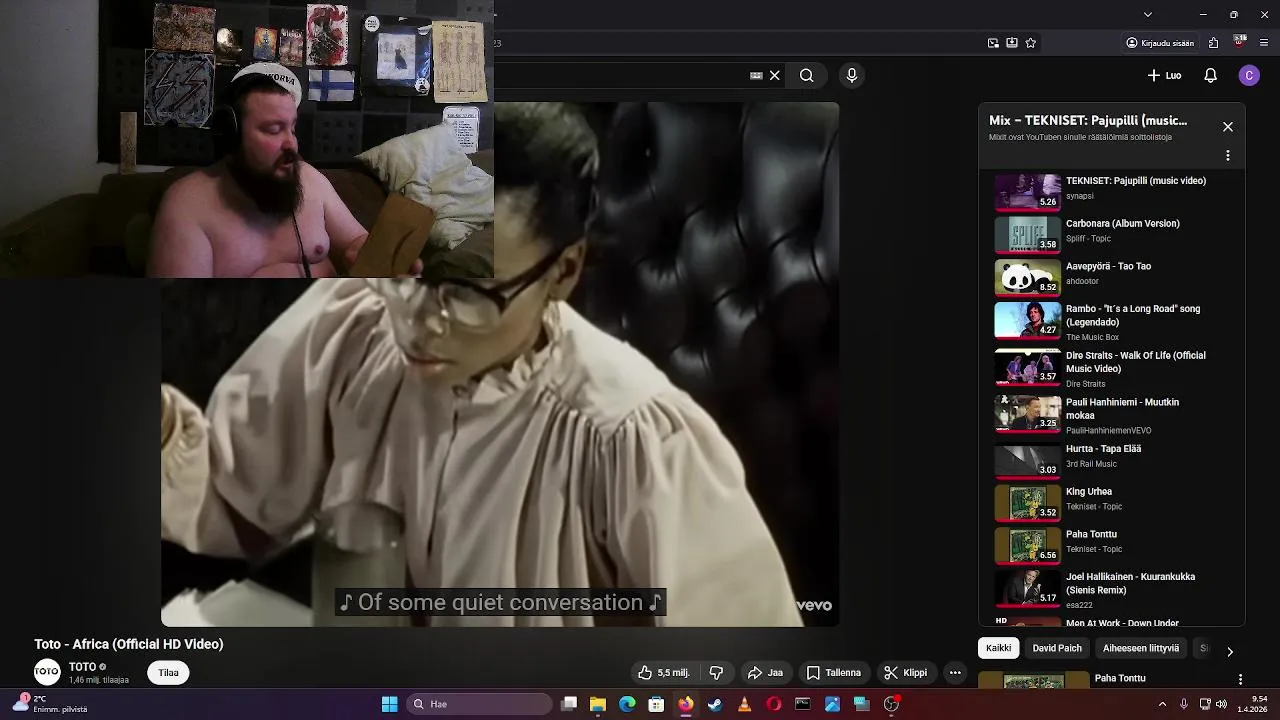Open the volume icon in system tray
The image size is (1280, 720).
tap(1221, 704)
